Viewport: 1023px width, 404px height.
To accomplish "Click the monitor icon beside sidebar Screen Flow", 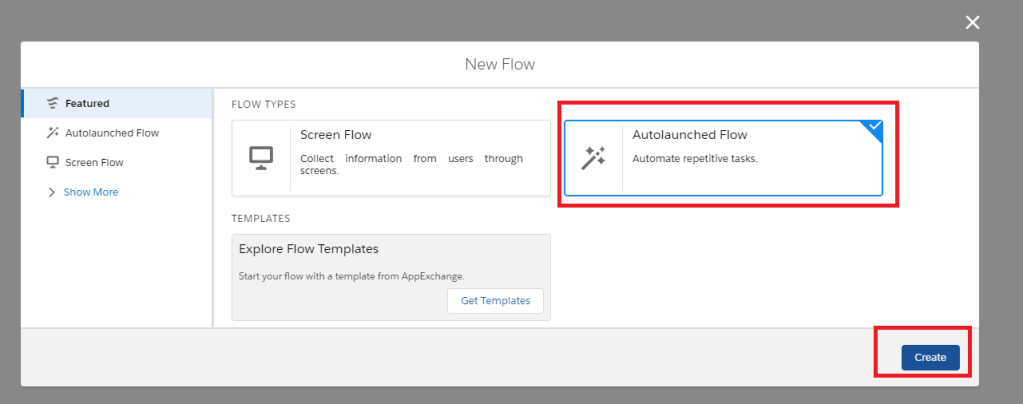I will pos(52,162).
